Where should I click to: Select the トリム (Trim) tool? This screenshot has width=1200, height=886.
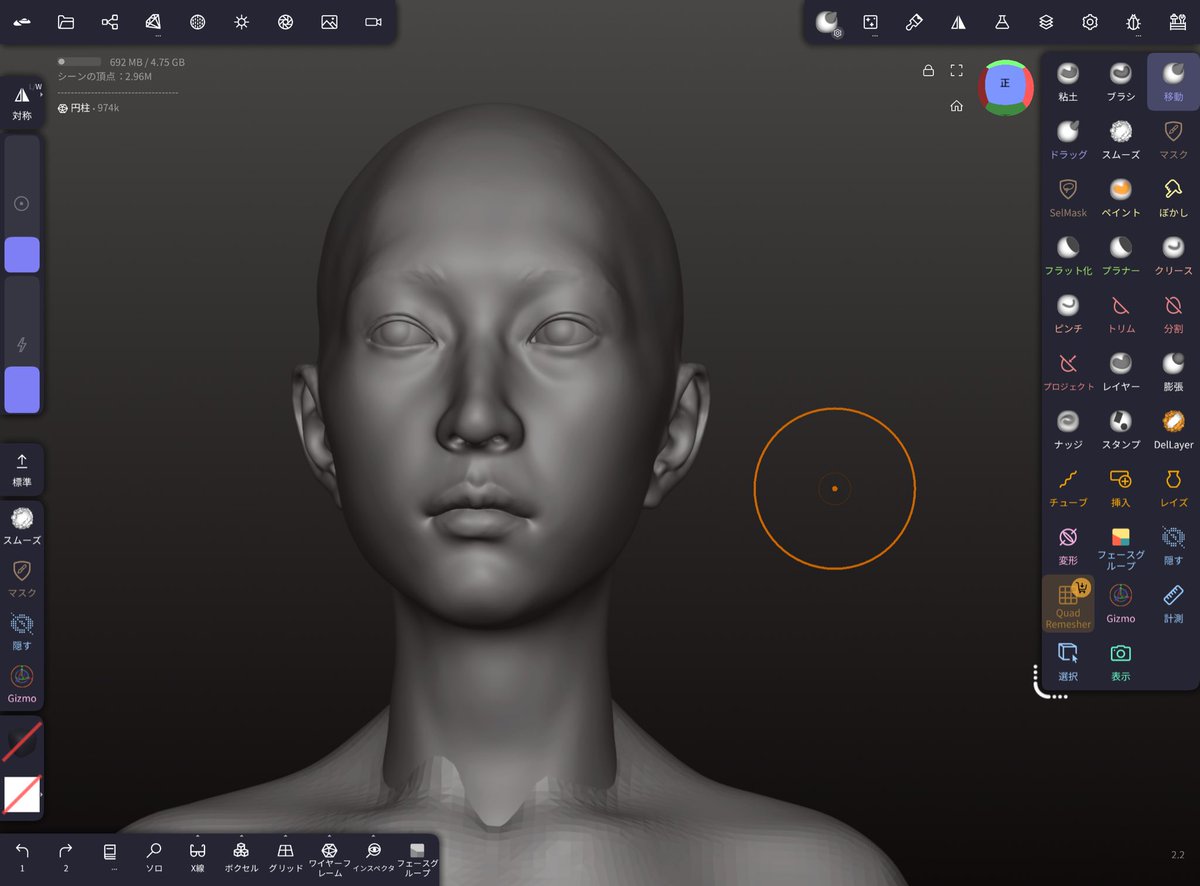click(x=1121, y=313)
